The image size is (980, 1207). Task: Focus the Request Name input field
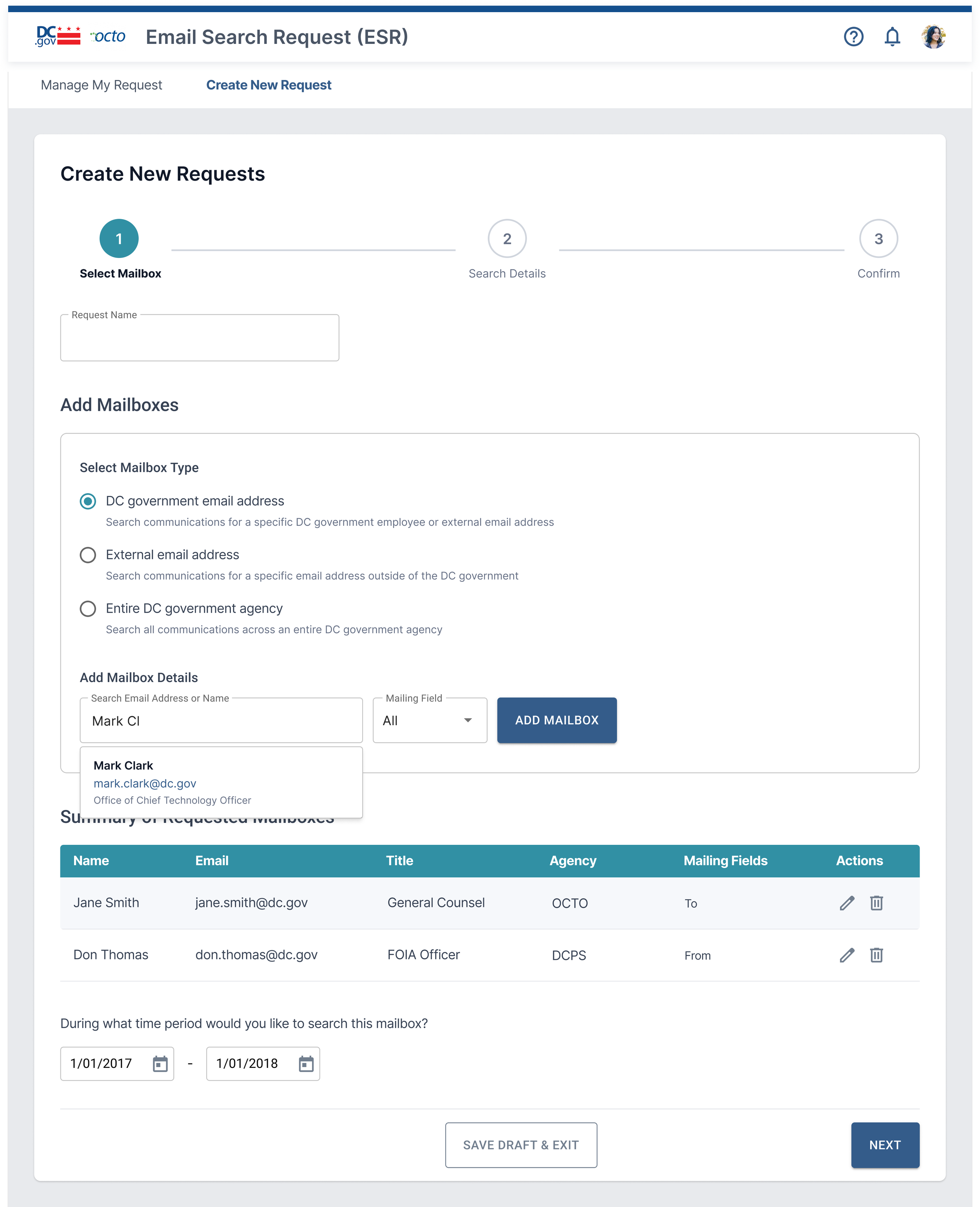(199, 339)
